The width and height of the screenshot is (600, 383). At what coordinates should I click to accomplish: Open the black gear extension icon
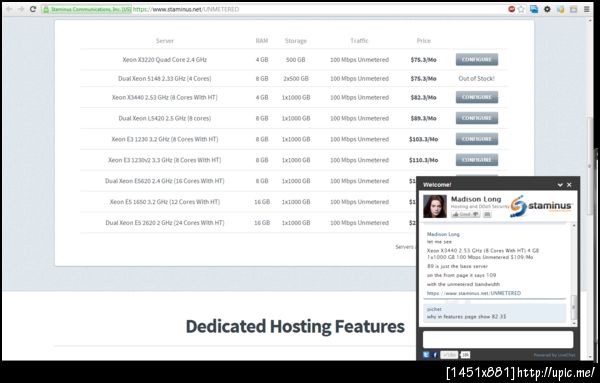point(547,9)
